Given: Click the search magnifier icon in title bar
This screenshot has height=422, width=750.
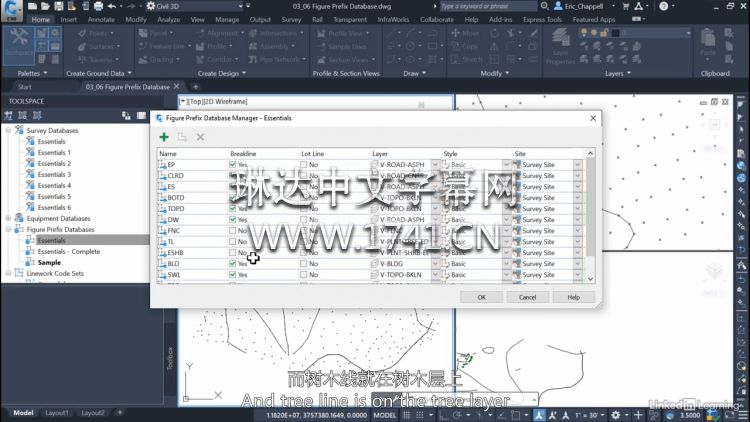Looking at the screenshot, I should pos(545,6).
